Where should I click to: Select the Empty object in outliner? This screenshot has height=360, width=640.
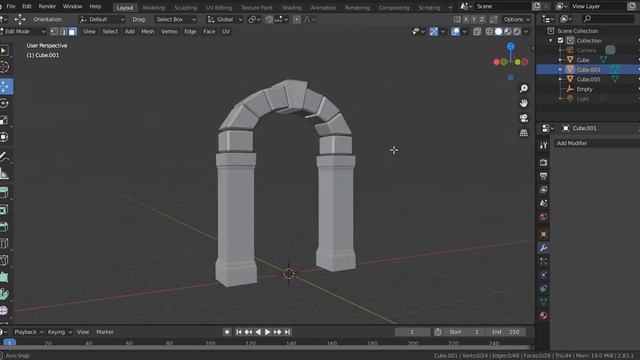point(584,89)
